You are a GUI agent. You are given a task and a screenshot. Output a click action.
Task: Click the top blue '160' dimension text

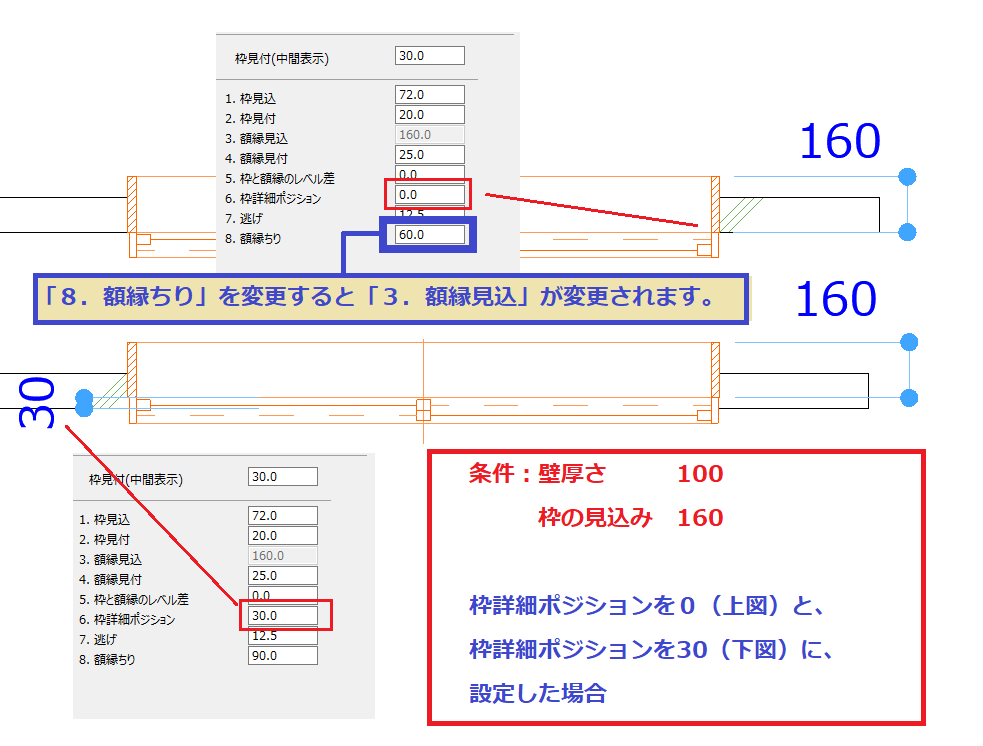(x=840, y=141)
